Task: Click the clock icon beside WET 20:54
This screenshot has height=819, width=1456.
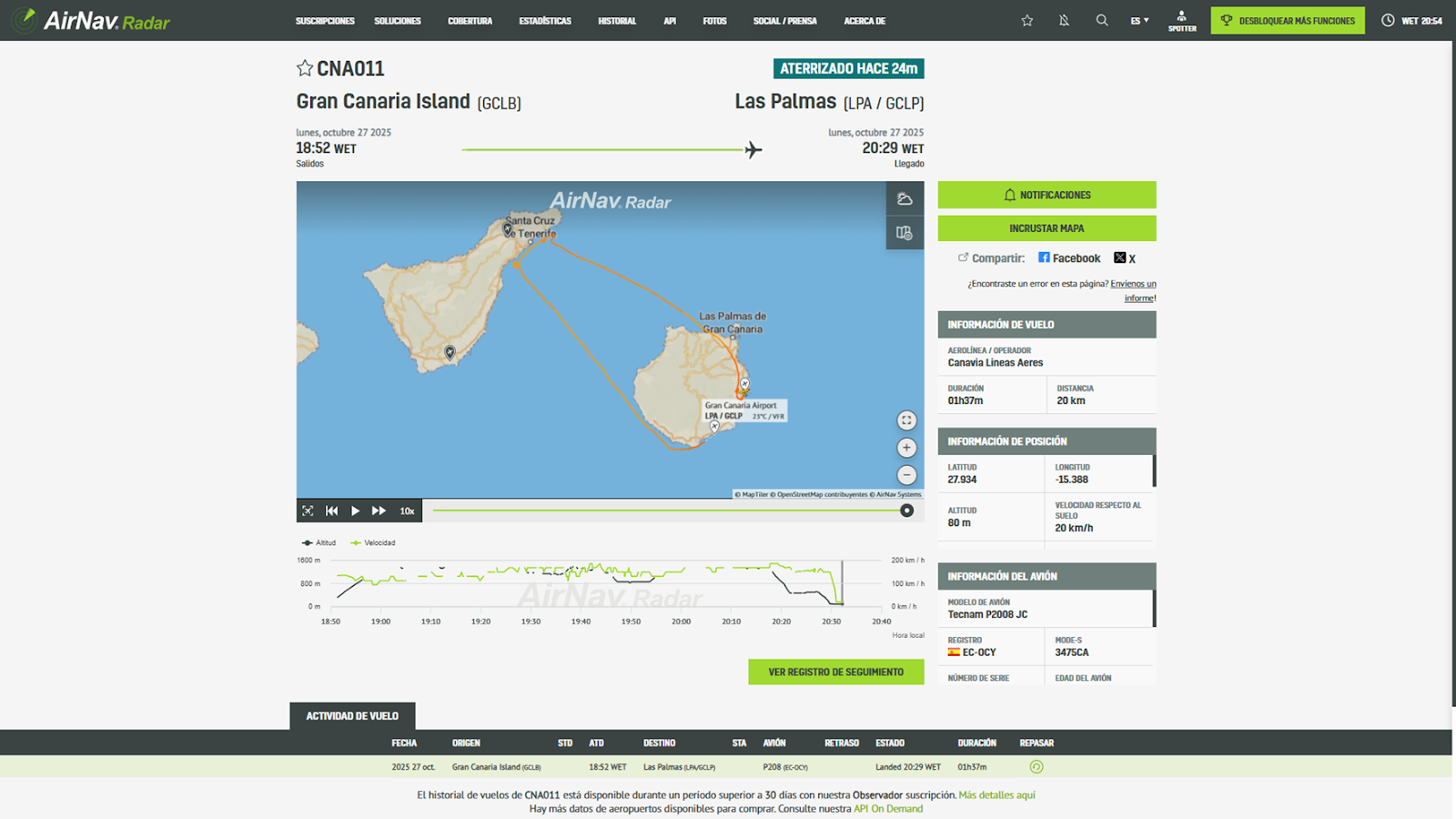Action: (x=1388, y=20)
